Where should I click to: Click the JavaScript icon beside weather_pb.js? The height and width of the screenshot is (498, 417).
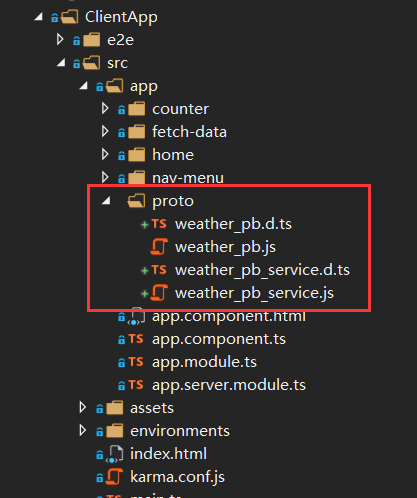coord(159,247)
